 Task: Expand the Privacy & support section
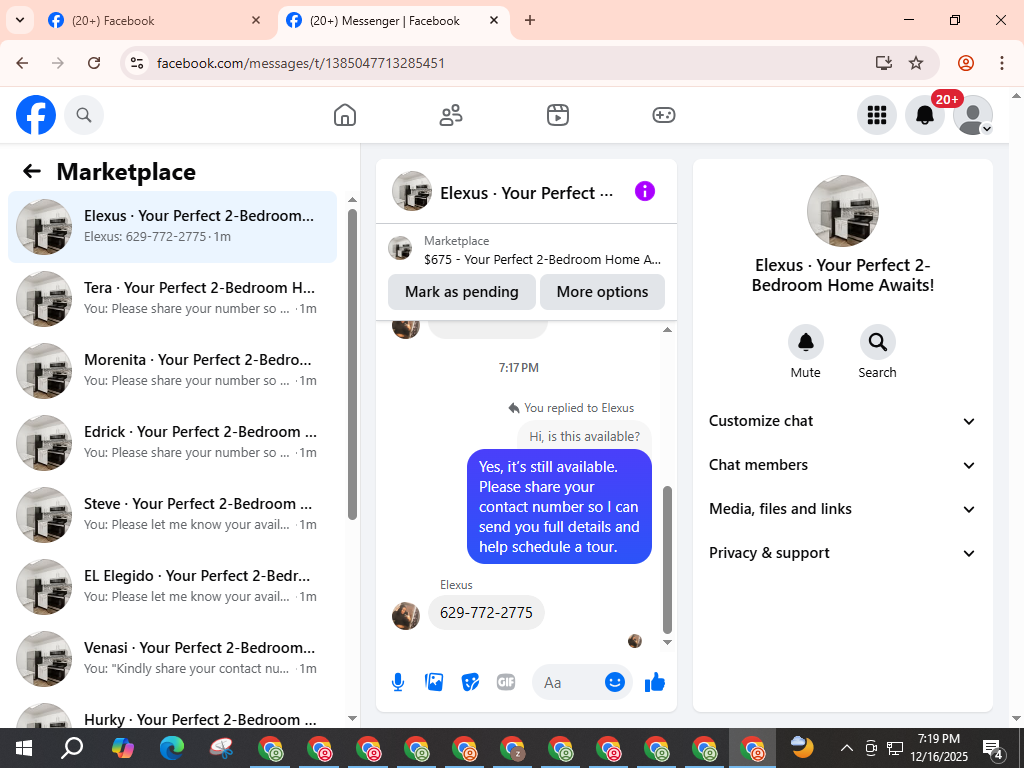842,553
